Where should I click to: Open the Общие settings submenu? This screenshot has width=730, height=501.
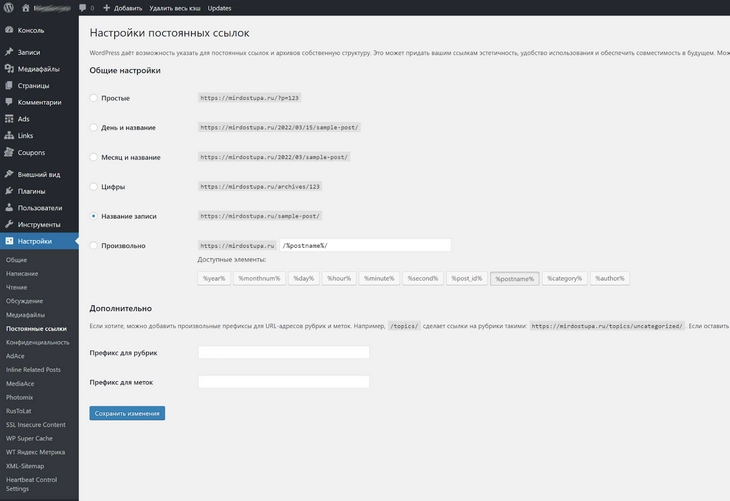pos(16,260)
